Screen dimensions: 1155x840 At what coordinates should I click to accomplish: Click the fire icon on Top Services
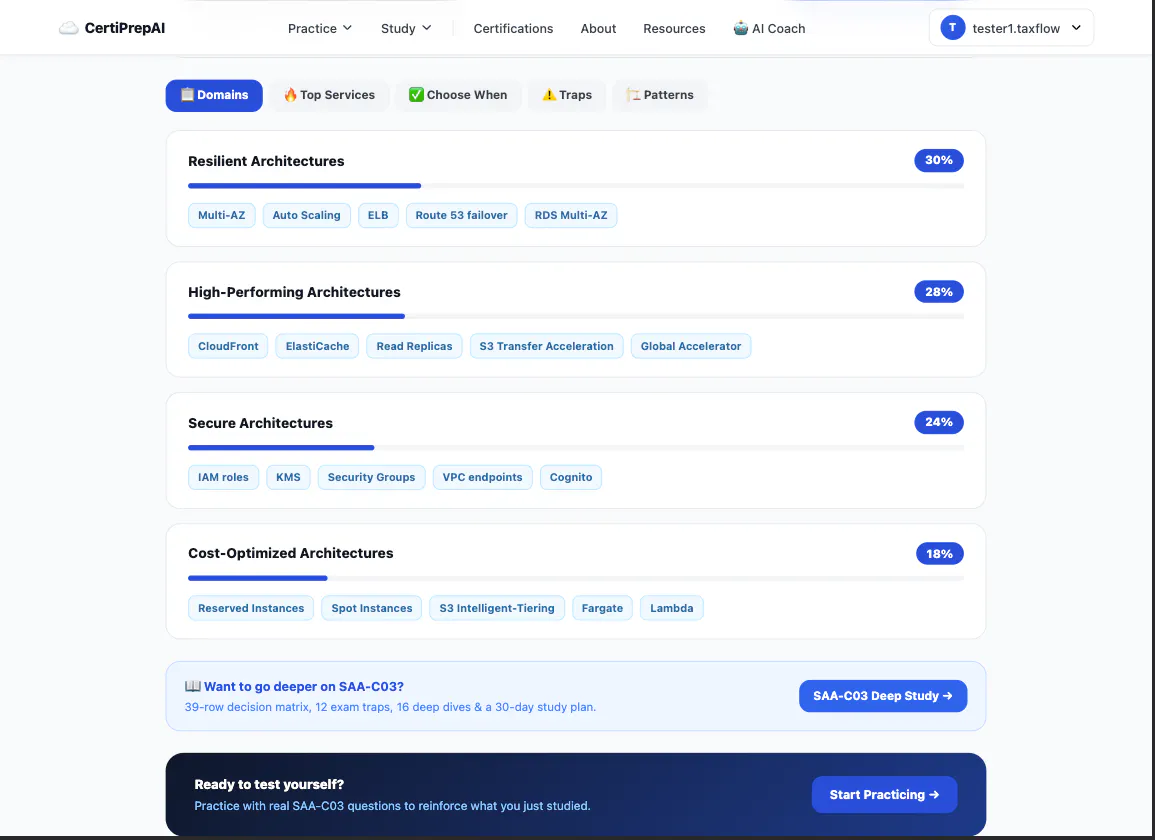pos(290,94)
